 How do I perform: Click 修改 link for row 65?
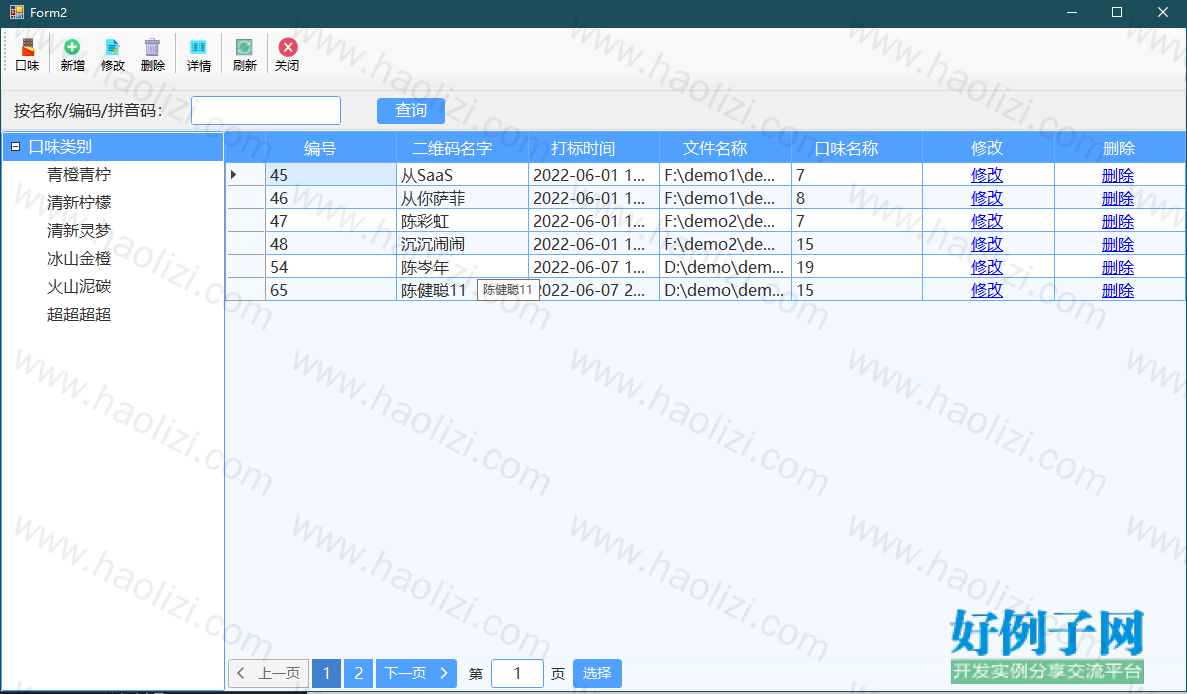986,290
